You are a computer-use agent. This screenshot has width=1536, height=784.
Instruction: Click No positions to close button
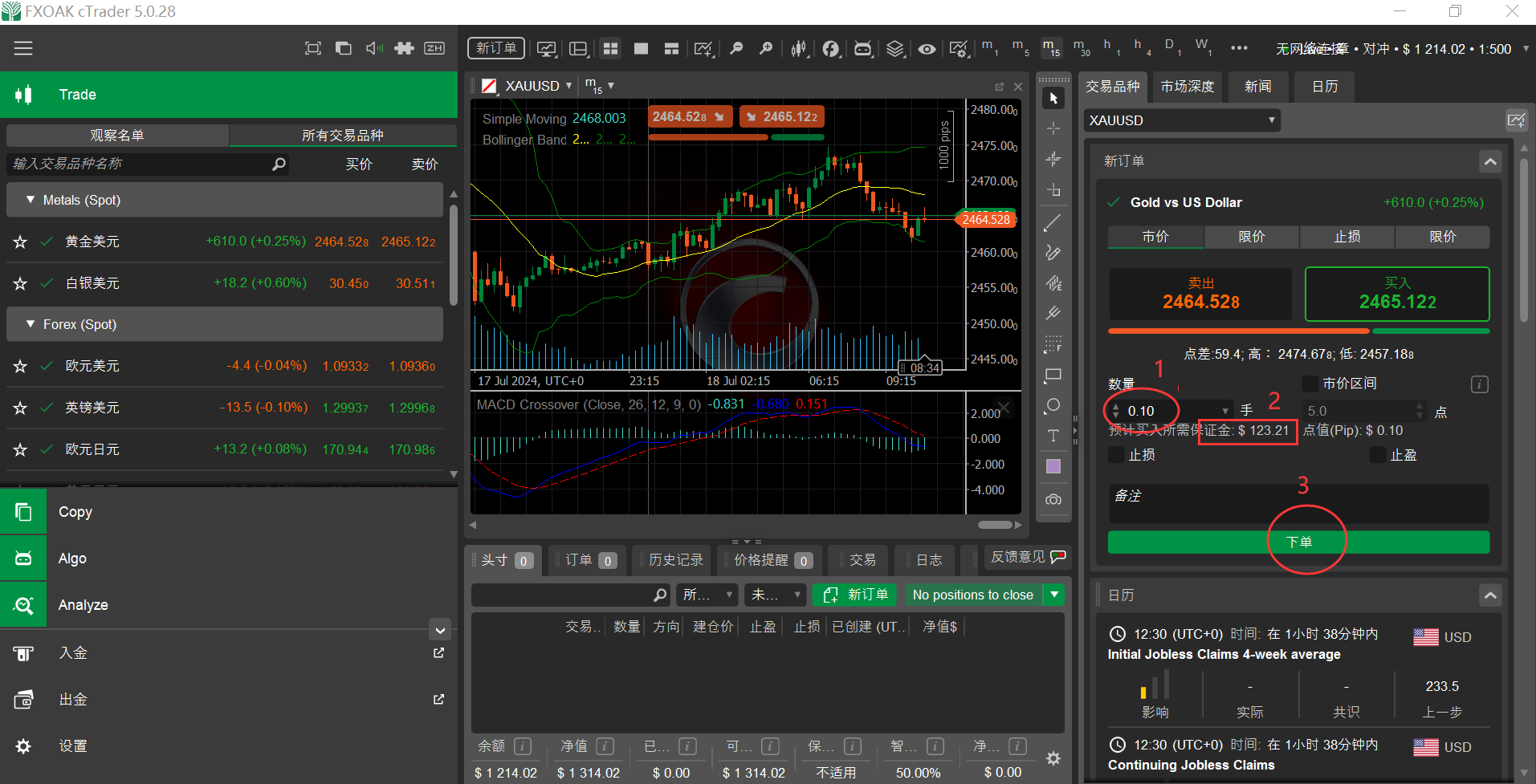973,595
